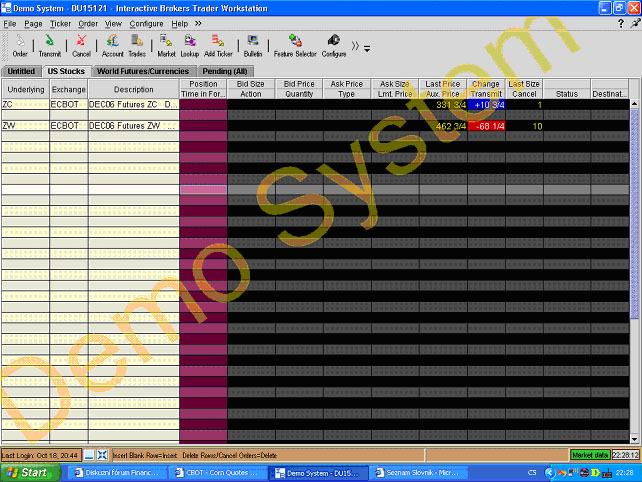The width and height of the screenshot is (642, 482).
Task: Switch to the World Futures/Currencies tab
Action: click(x=143, y=71)
